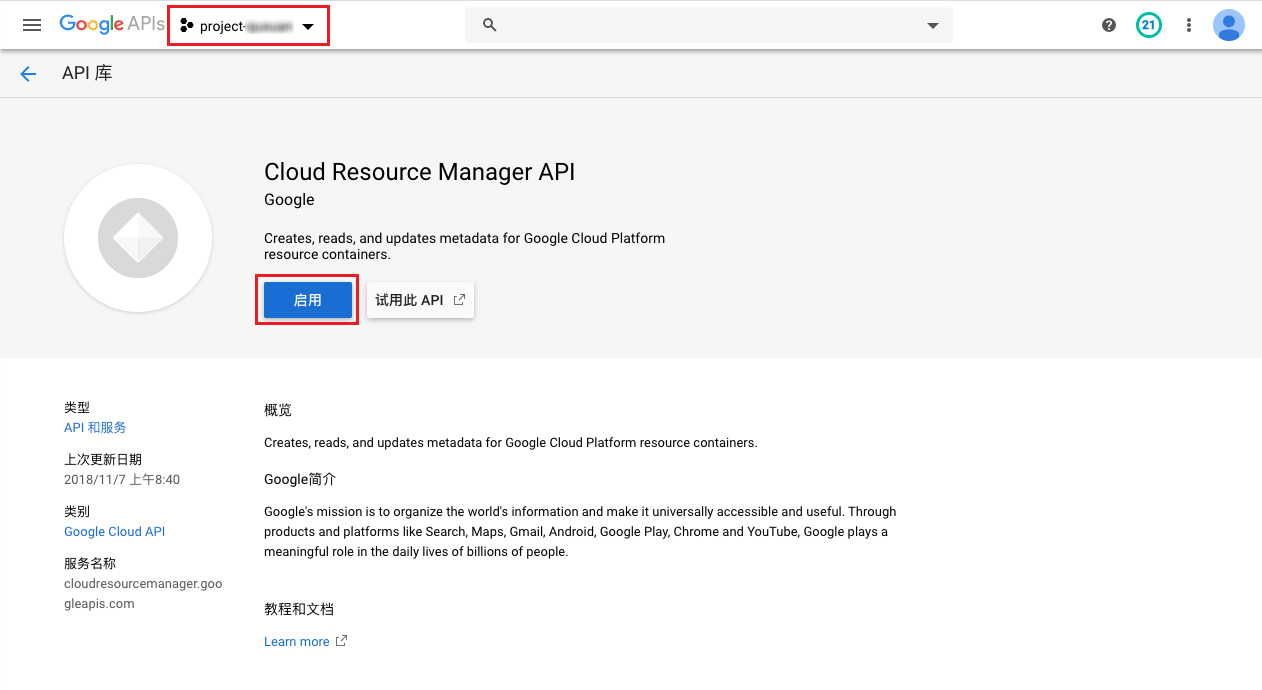Viewport: 1262px width, 690px height.
Task: Open the three-dot more options menu
Action: [1188, 25]
